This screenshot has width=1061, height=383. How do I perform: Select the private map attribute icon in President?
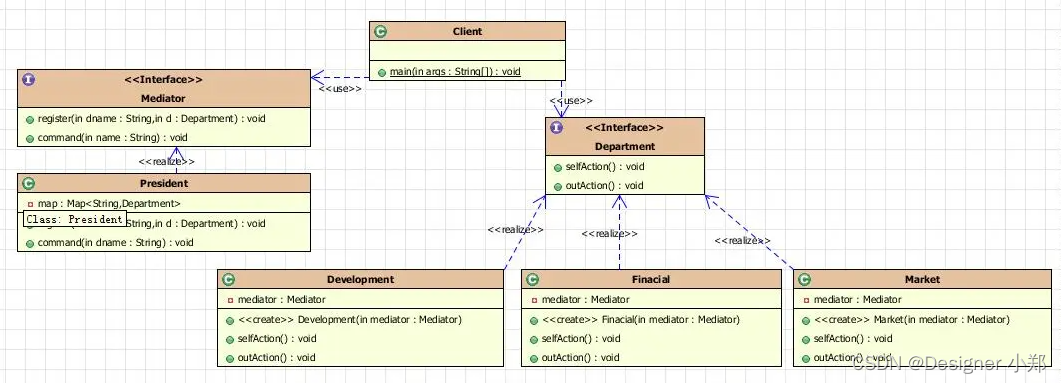click(30, 204)
